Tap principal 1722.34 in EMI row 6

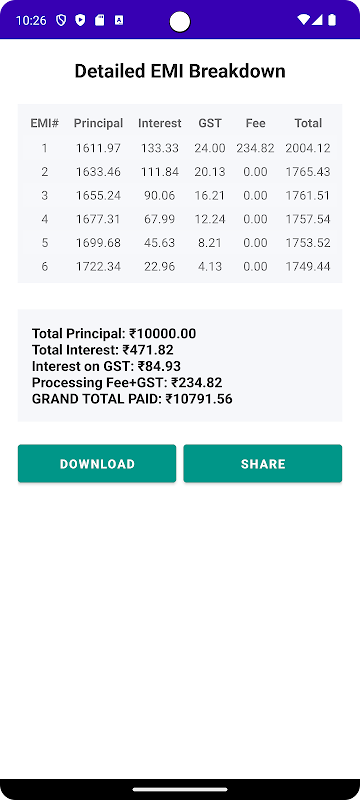click(98, 266)
